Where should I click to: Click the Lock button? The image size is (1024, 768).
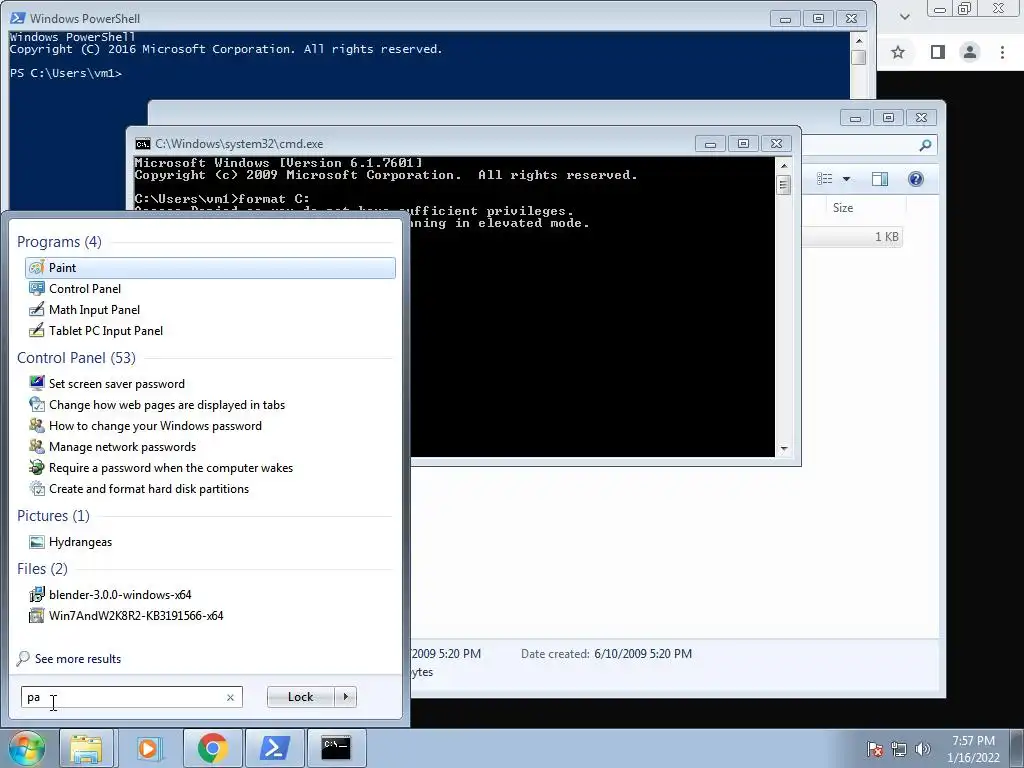[x=300, y=697]
